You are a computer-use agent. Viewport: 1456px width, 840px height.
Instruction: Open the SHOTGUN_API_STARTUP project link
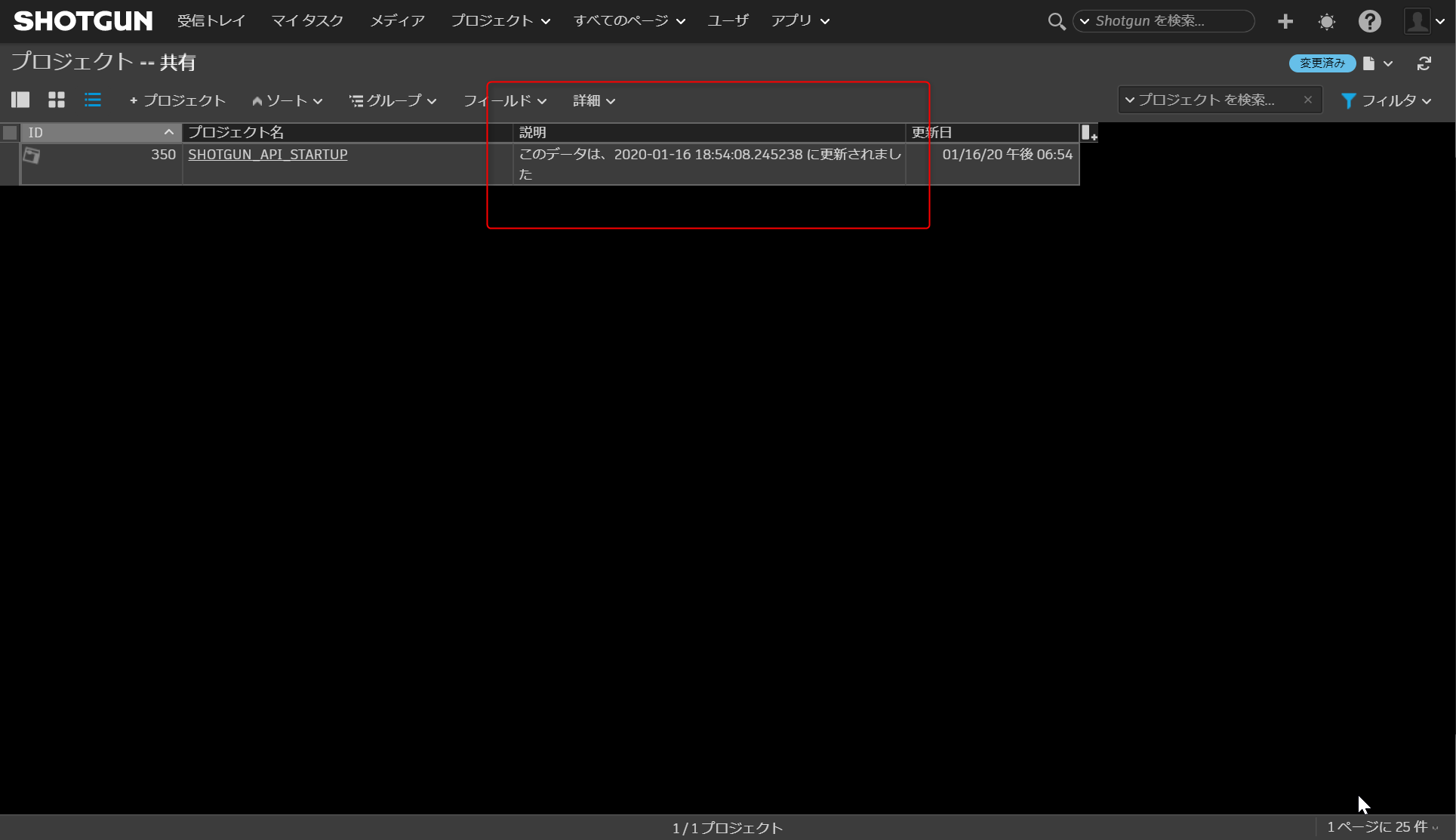[267, 154]
